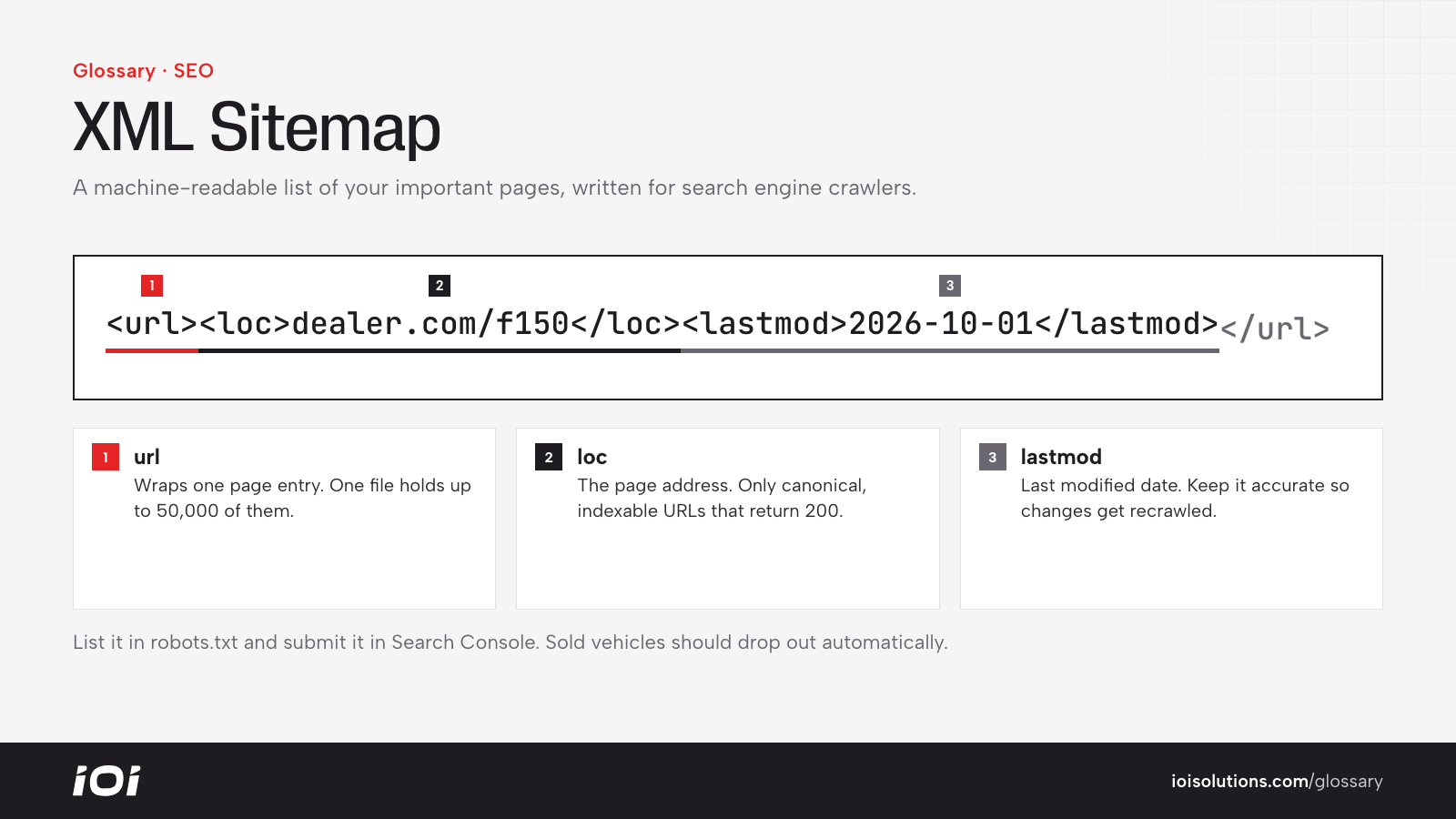Click the closing '</loc>' tag in the code
Viewport: 1456px width, 819px height.
625,323
